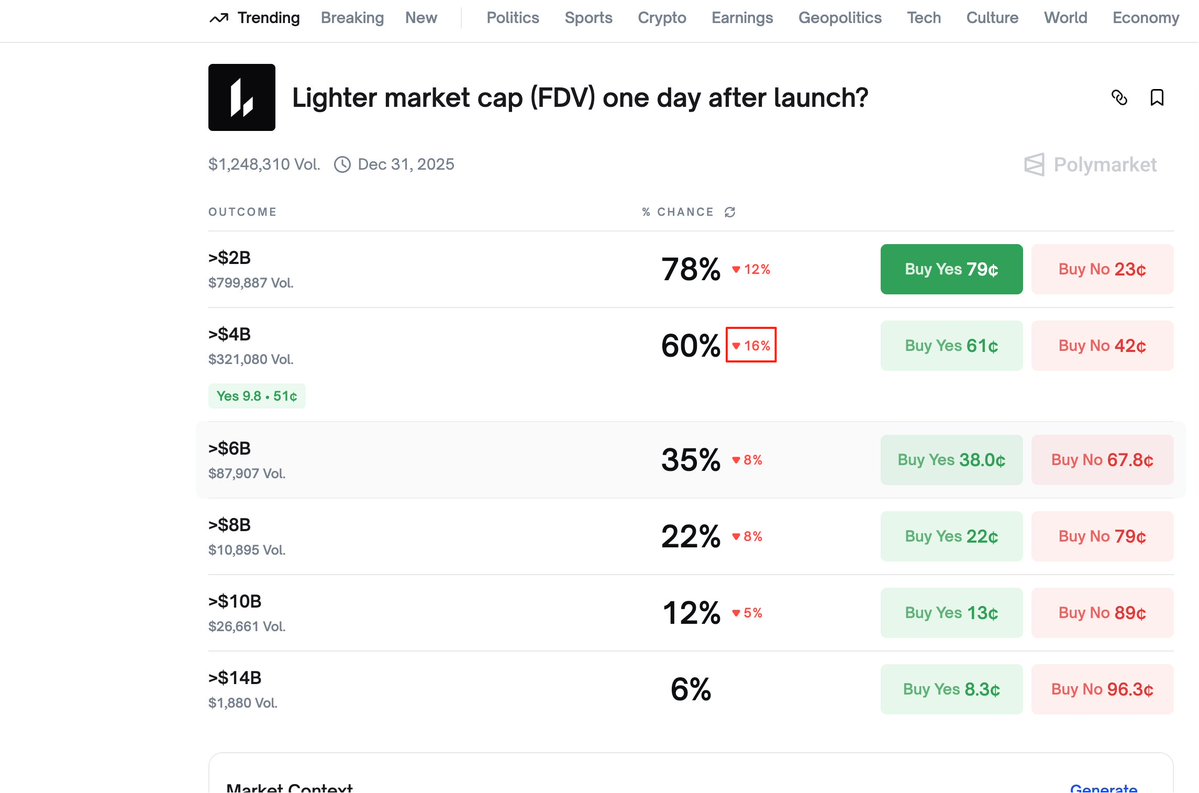
Task: Click Generate in Market Context
Action: [1103, 788]
